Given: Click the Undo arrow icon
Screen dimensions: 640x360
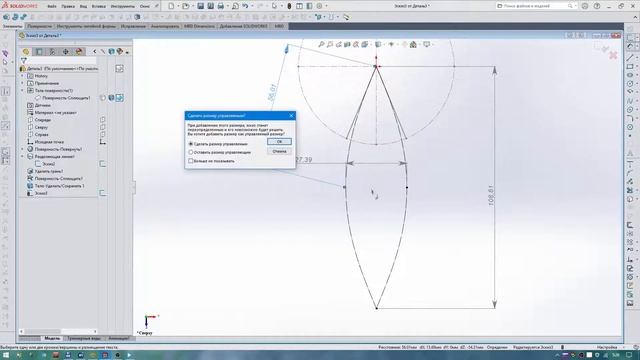Looking at the screenshot, I should [x=245, y=6].
